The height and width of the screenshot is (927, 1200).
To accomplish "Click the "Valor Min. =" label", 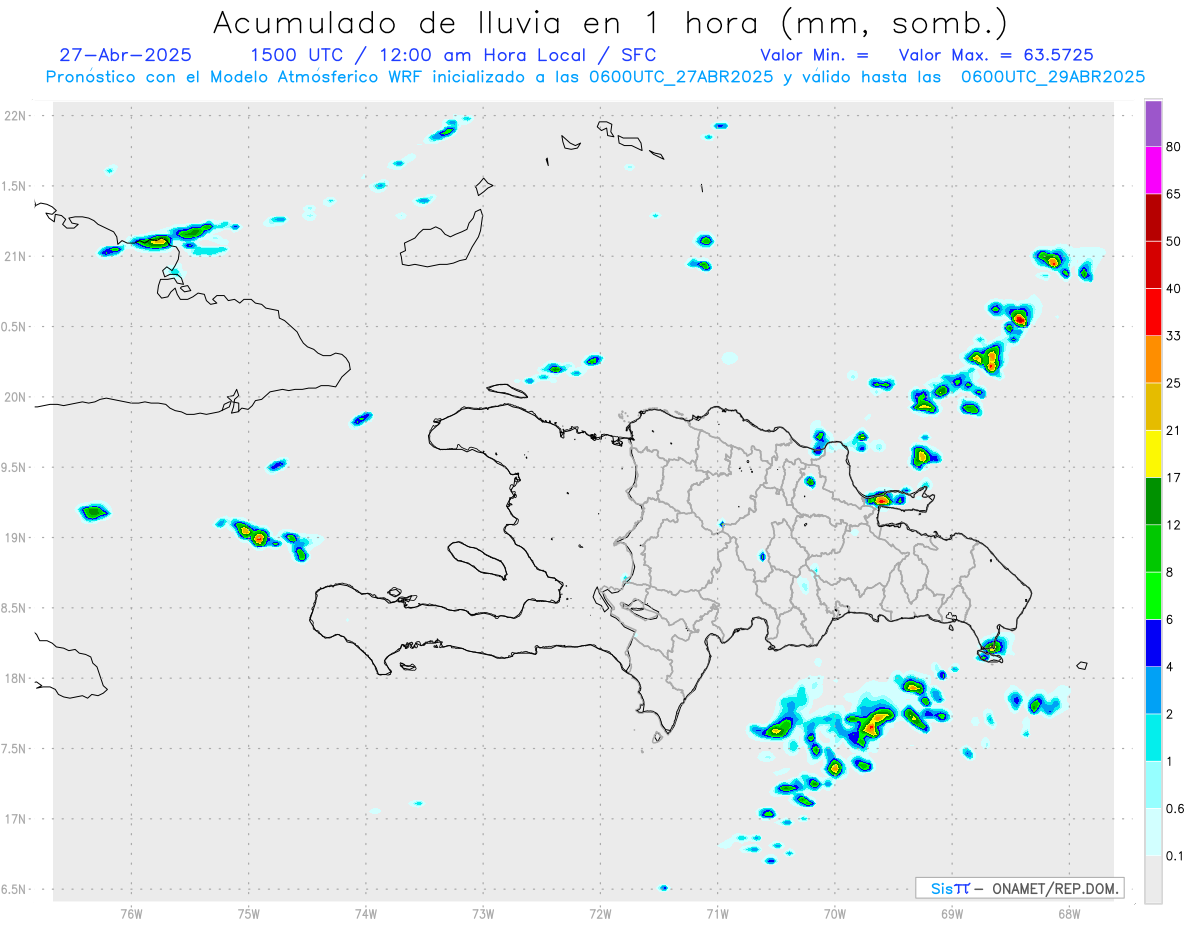I will pyautogui.click(x=814, y=55).
